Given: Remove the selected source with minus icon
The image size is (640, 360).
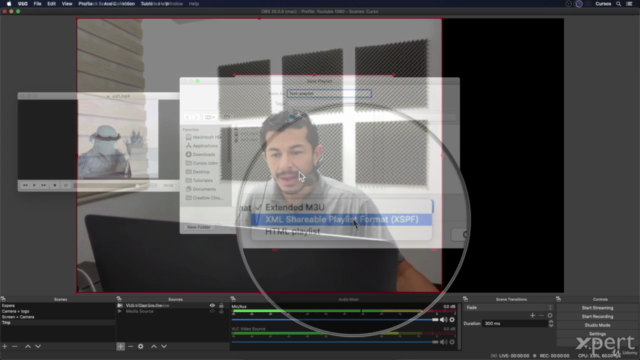Looking at the screenshot, I should 131,346.
